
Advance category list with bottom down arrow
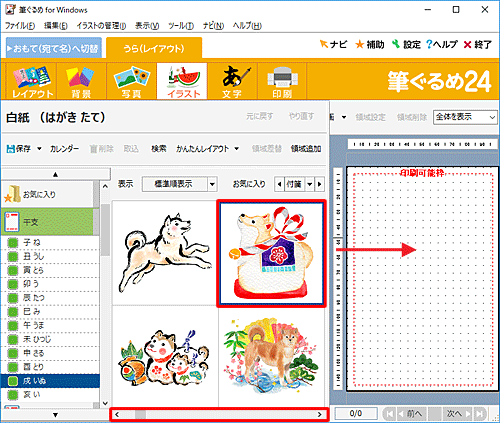pos(55,415)
